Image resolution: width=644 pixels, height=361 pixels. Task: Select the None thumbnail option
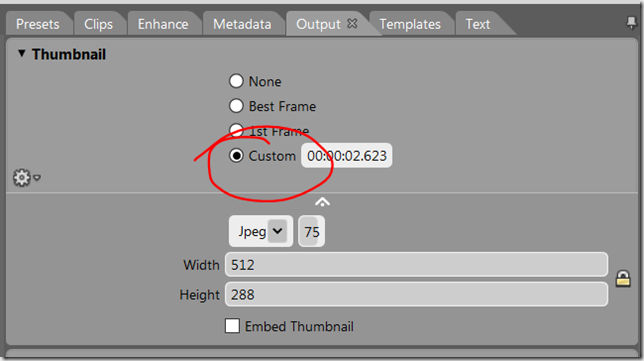coord(236,81)
